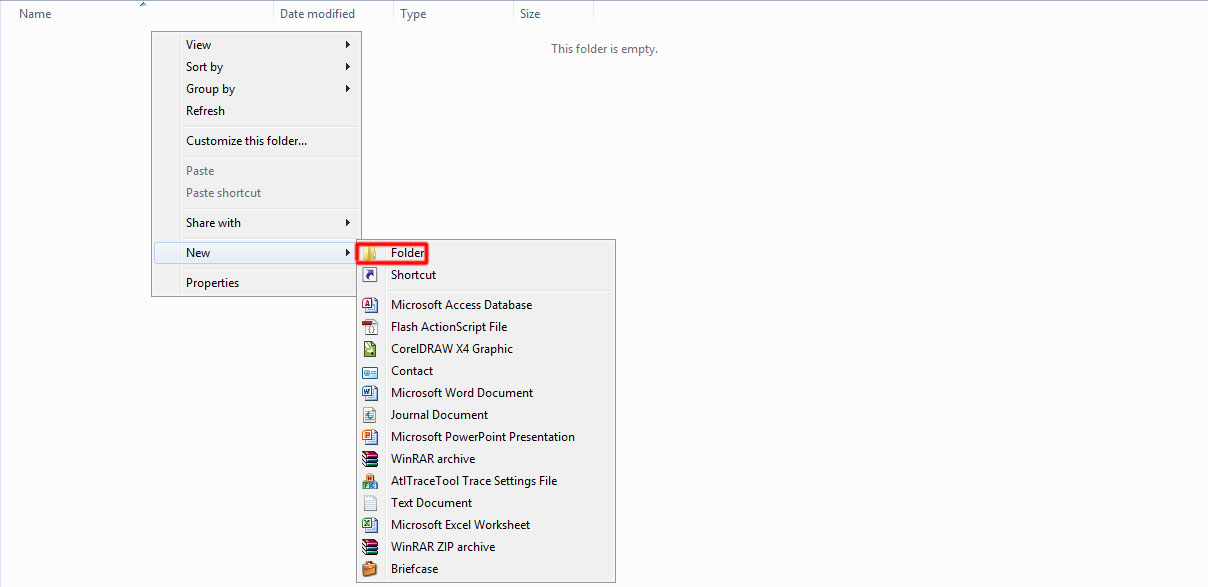The image size is (1208, 587).
Task: Create a Microsoft Word Document
Action: coord(461,392)
